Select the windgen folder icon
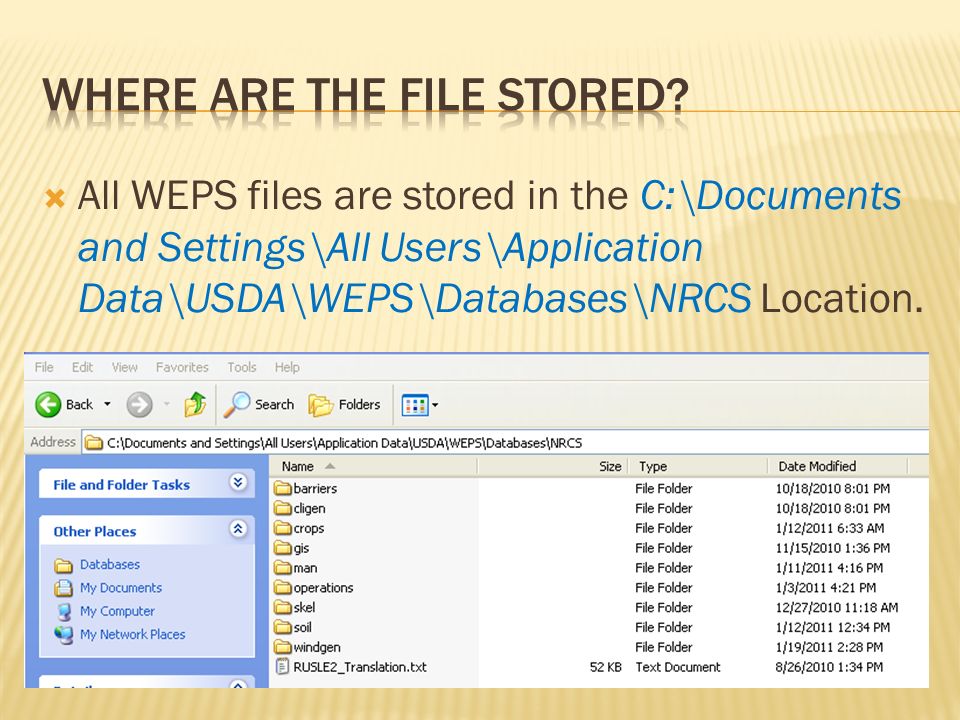Screen dimensions: 960x720 click(x=282, y=647)
